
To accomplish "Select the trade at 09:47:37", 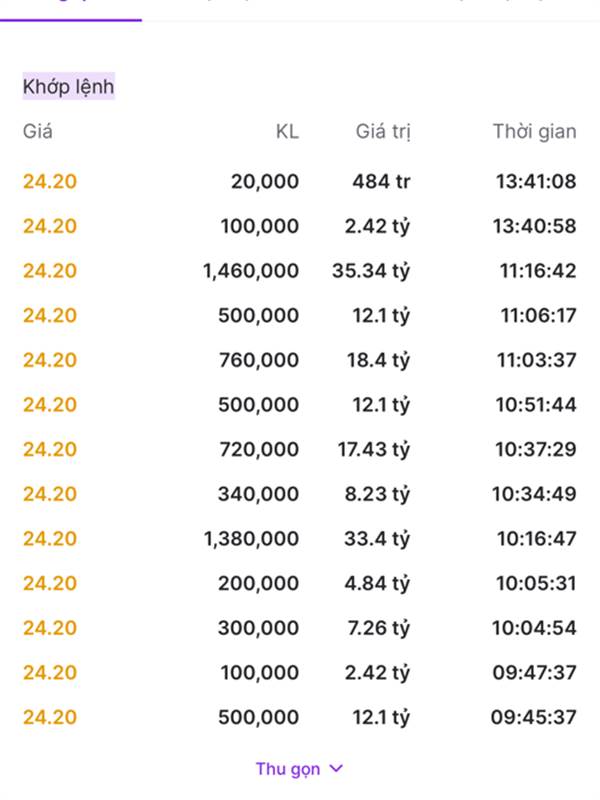I will click(x=299, y=672).
